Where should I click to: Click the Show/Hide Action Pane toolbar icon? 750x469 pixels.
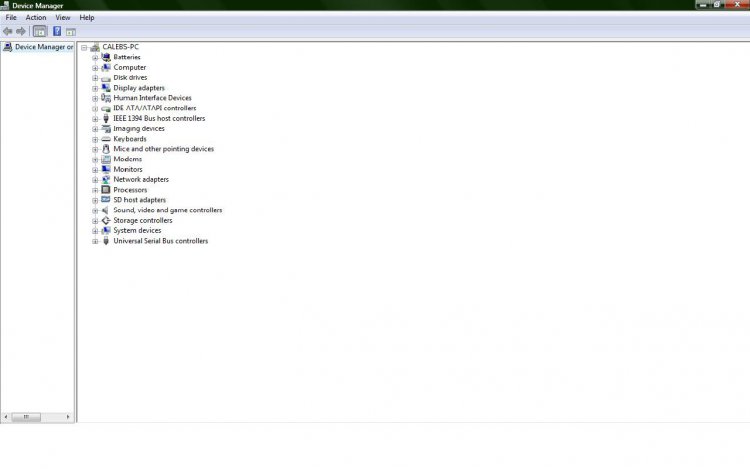pos(71,32)
